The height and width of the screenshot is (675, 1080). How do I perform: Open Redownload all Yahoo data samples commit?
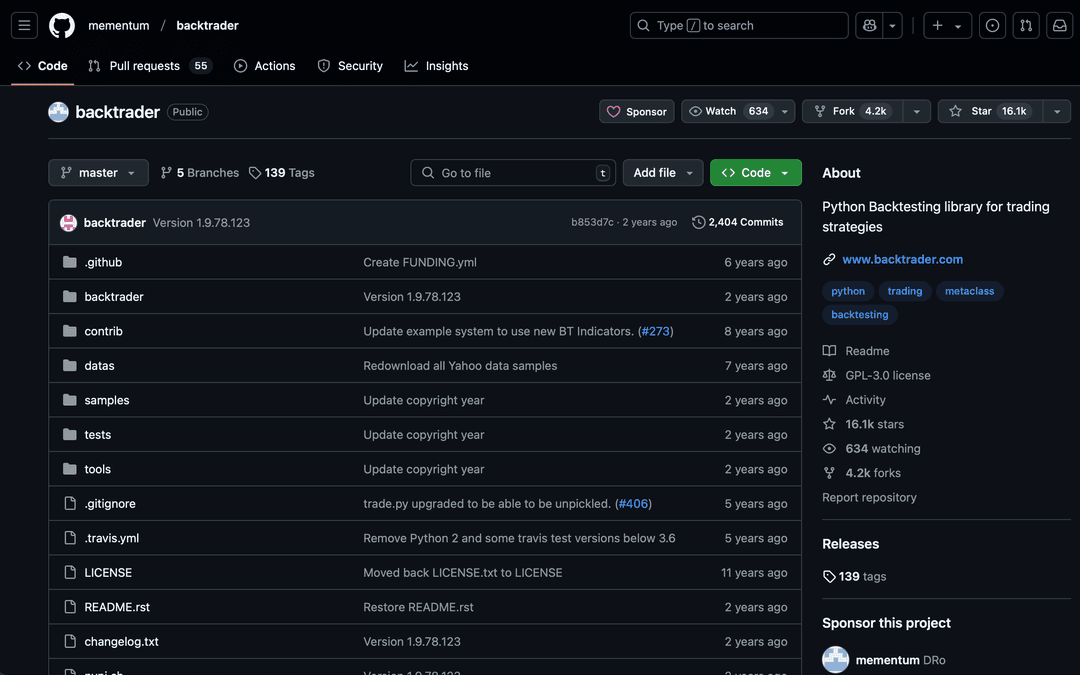[460, 366]
